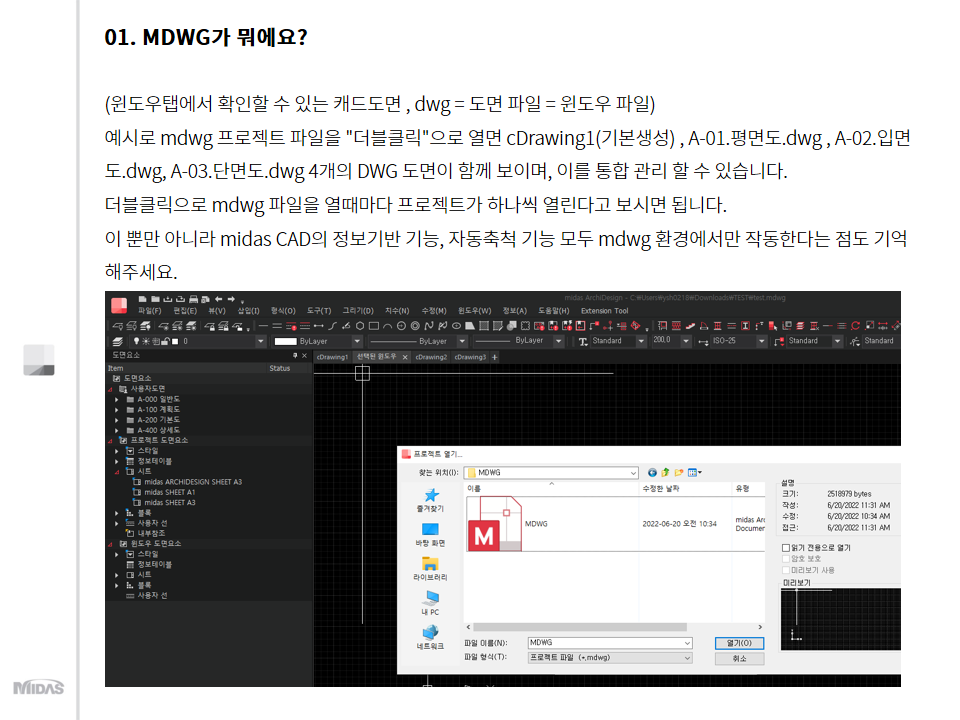Click the red rotate/refresh arrow tool icon

[855, 326]
